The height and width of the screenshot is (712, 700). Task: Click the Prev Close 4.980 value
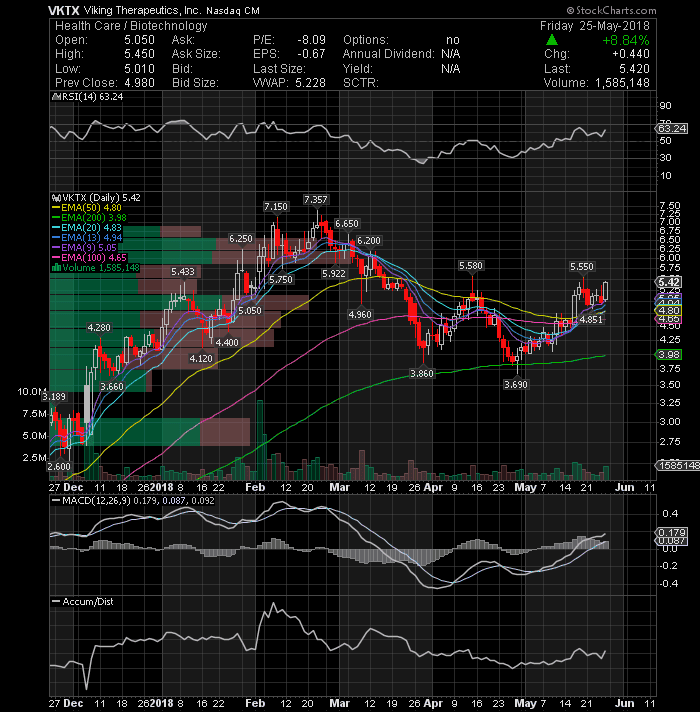pyautogui.click(x=139, y=83)
